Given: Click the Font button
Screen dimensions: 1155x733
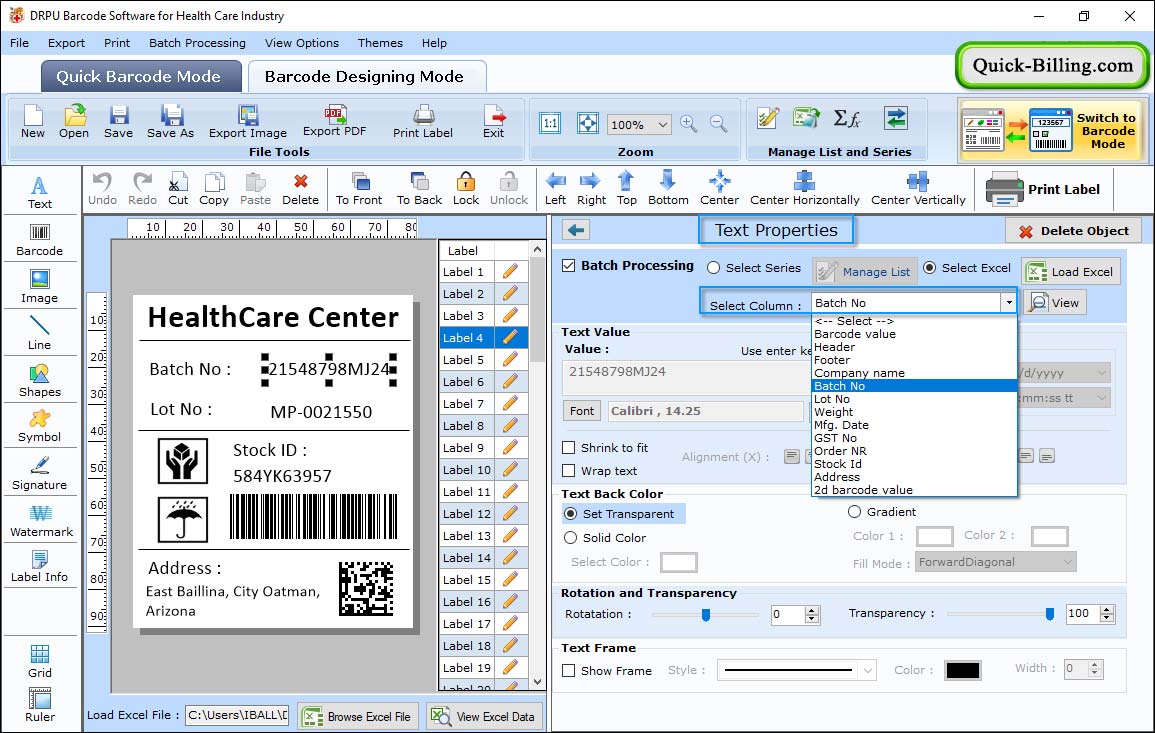Looking at the screenshot, I should pyautogui.click(x=582, y=411).
